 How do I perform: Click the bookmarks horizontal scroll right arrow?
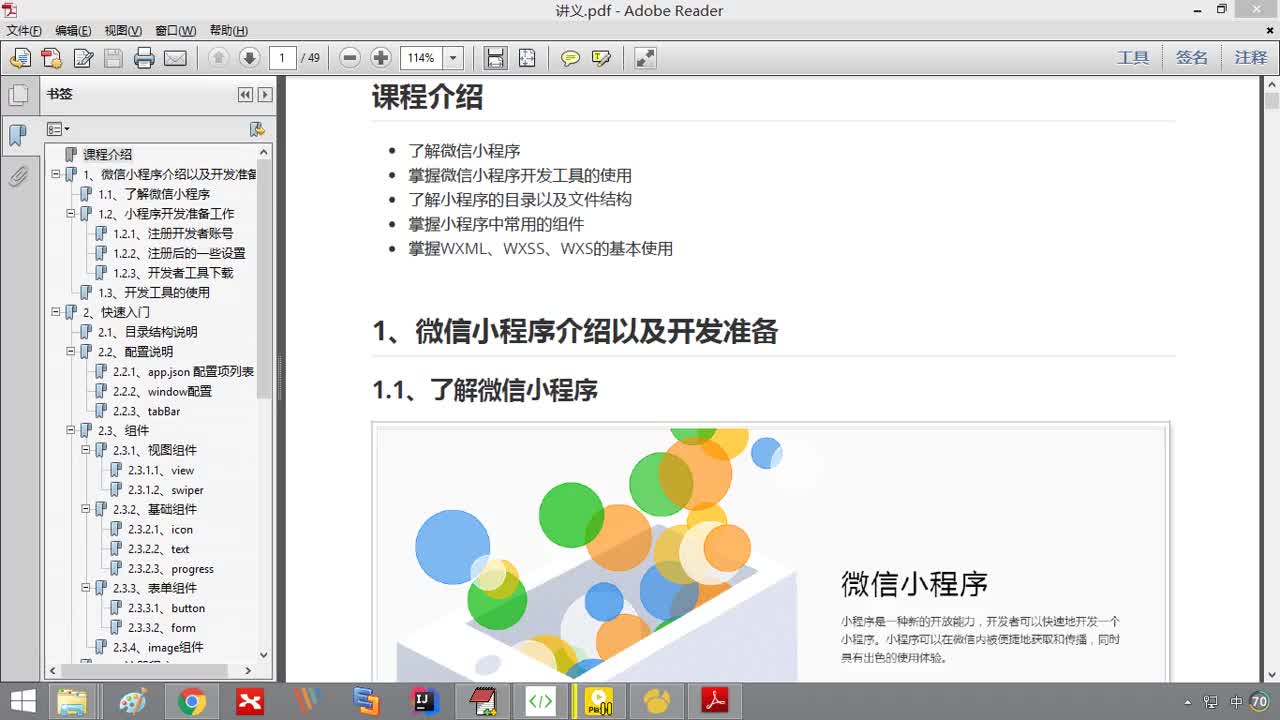tap(249, 671)
